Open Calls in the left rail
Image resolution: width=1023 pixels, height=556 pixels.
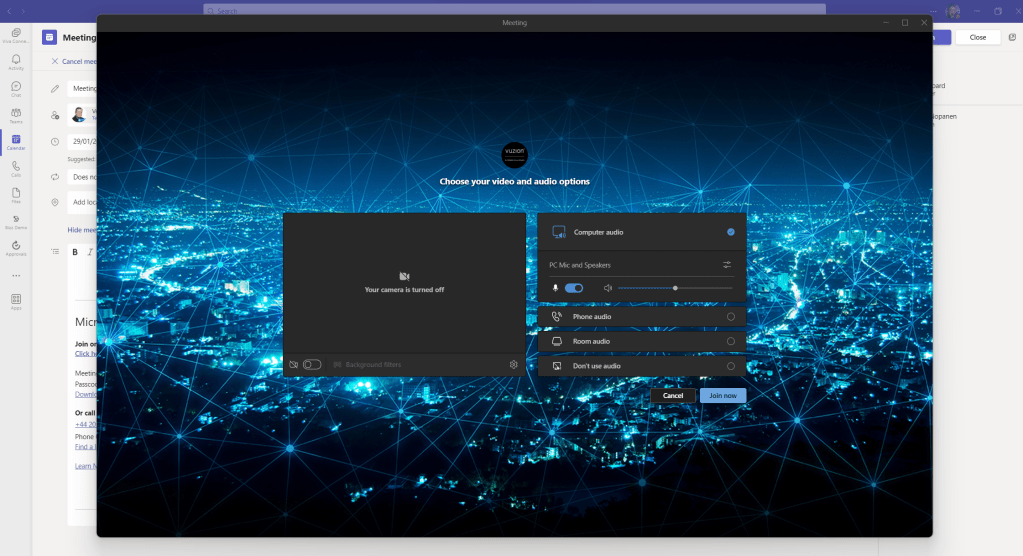coord(16,168)
